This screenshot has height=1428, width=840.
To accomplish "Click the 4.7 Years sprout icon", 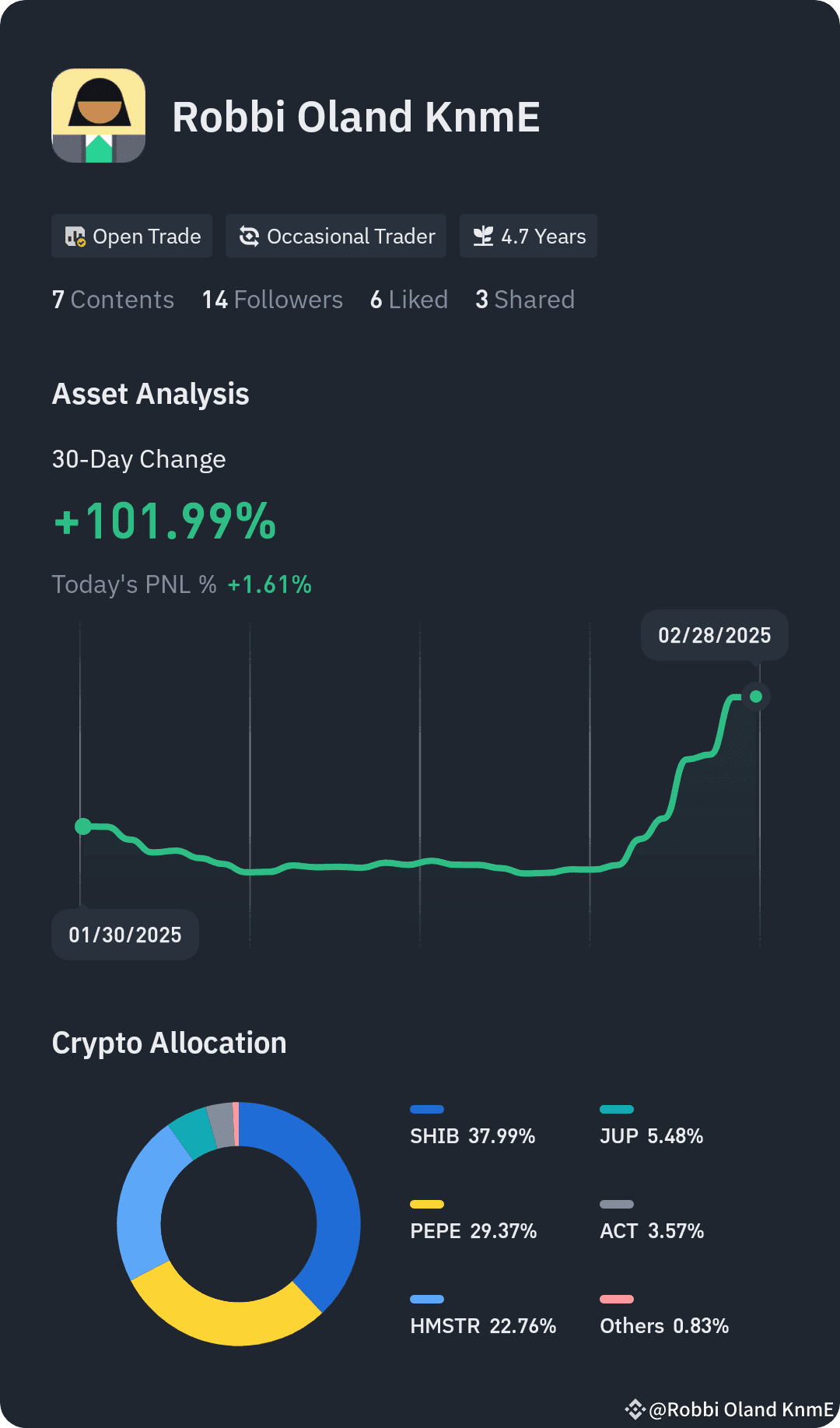I will 483,236.
